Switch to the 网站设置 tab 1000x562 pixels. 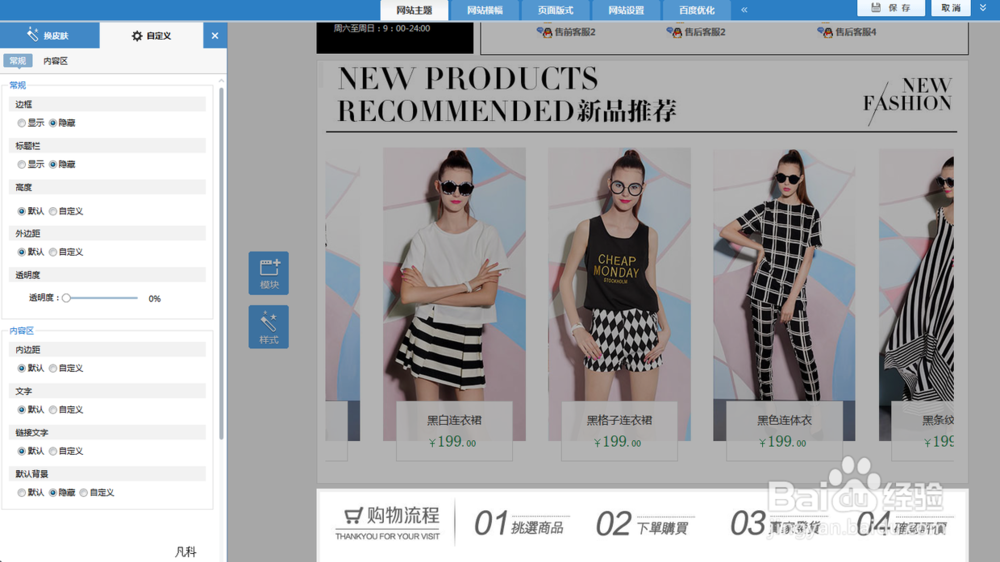tap(626, 10)
